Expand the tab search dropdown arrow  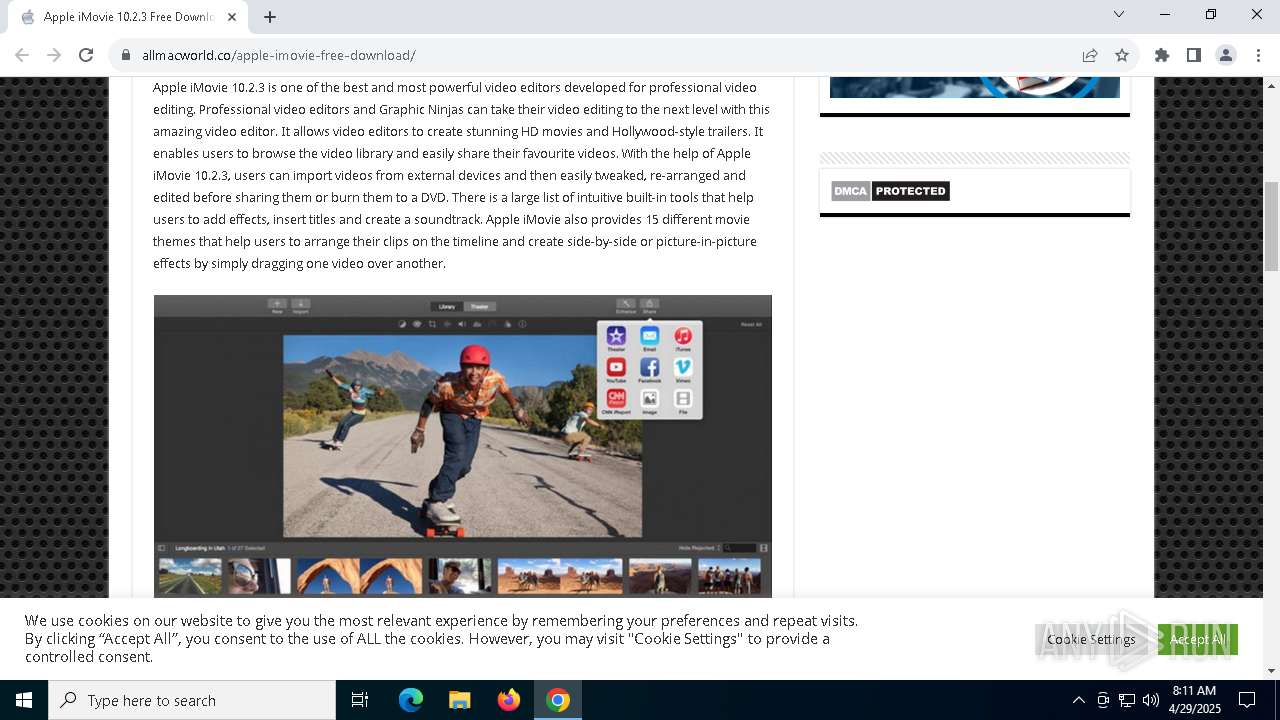tap(1119, 14)
